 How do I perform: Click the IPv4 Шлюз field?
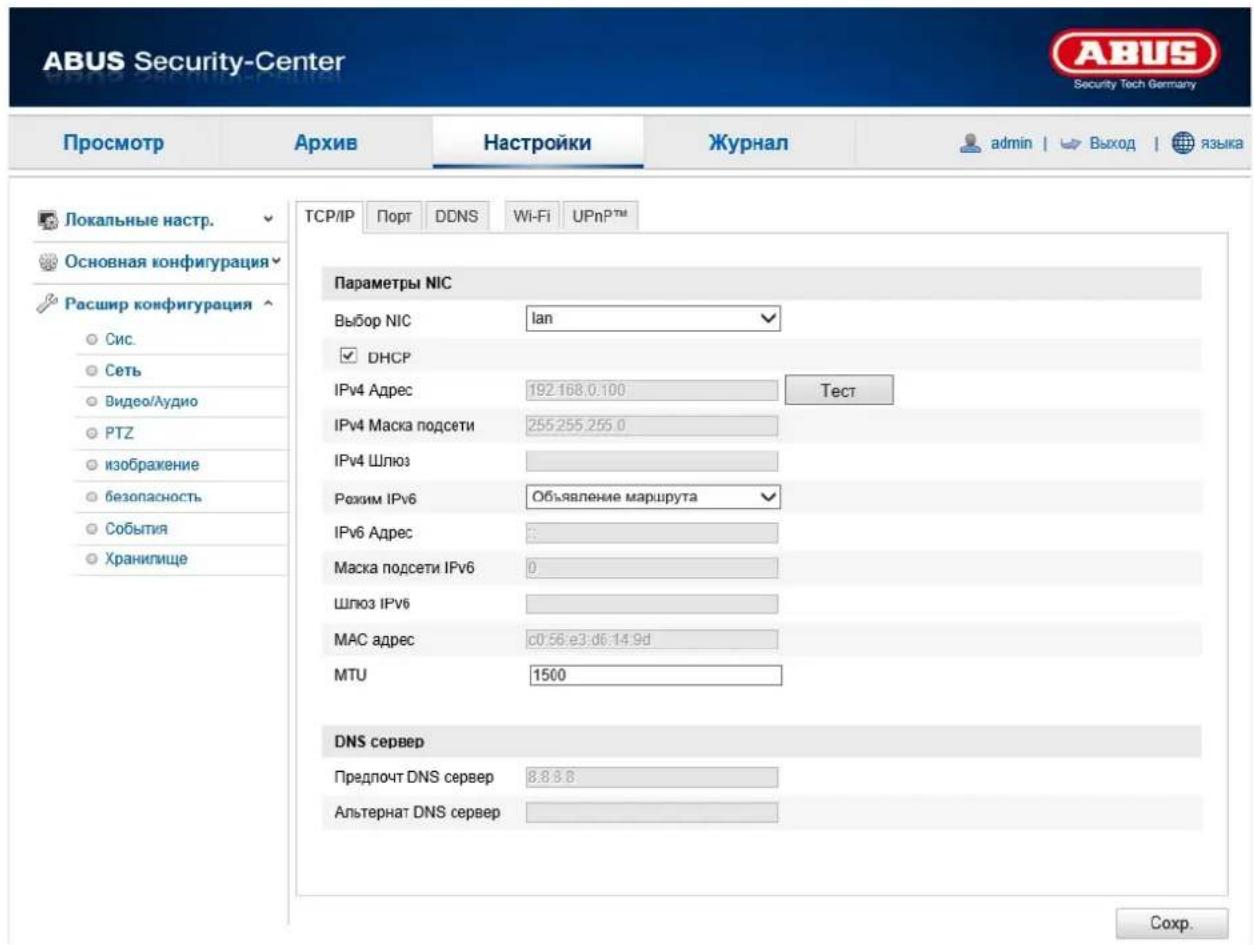tap(652, 461)
